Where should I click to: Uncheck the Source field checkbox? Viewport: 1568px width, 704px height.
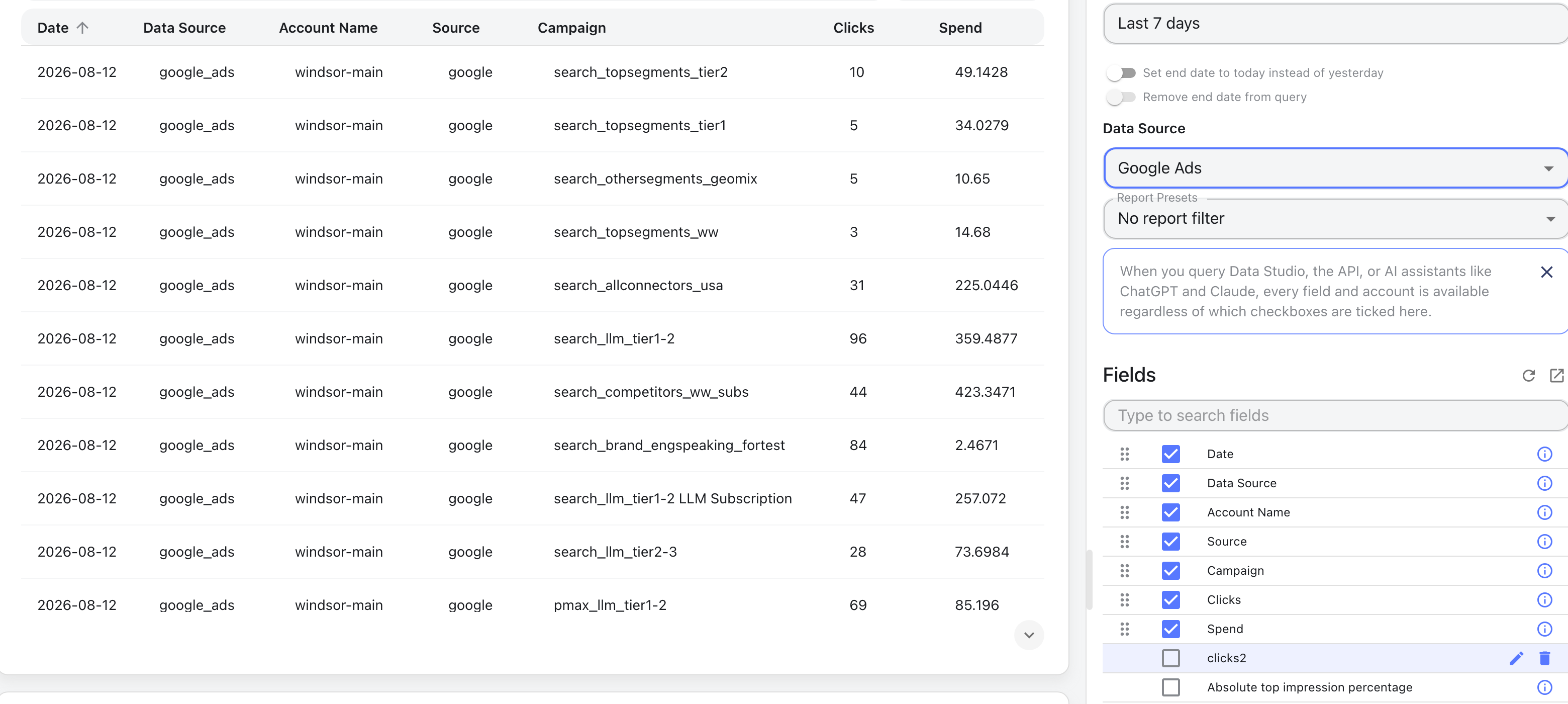pyautogui.click(x=1170, y=542)
